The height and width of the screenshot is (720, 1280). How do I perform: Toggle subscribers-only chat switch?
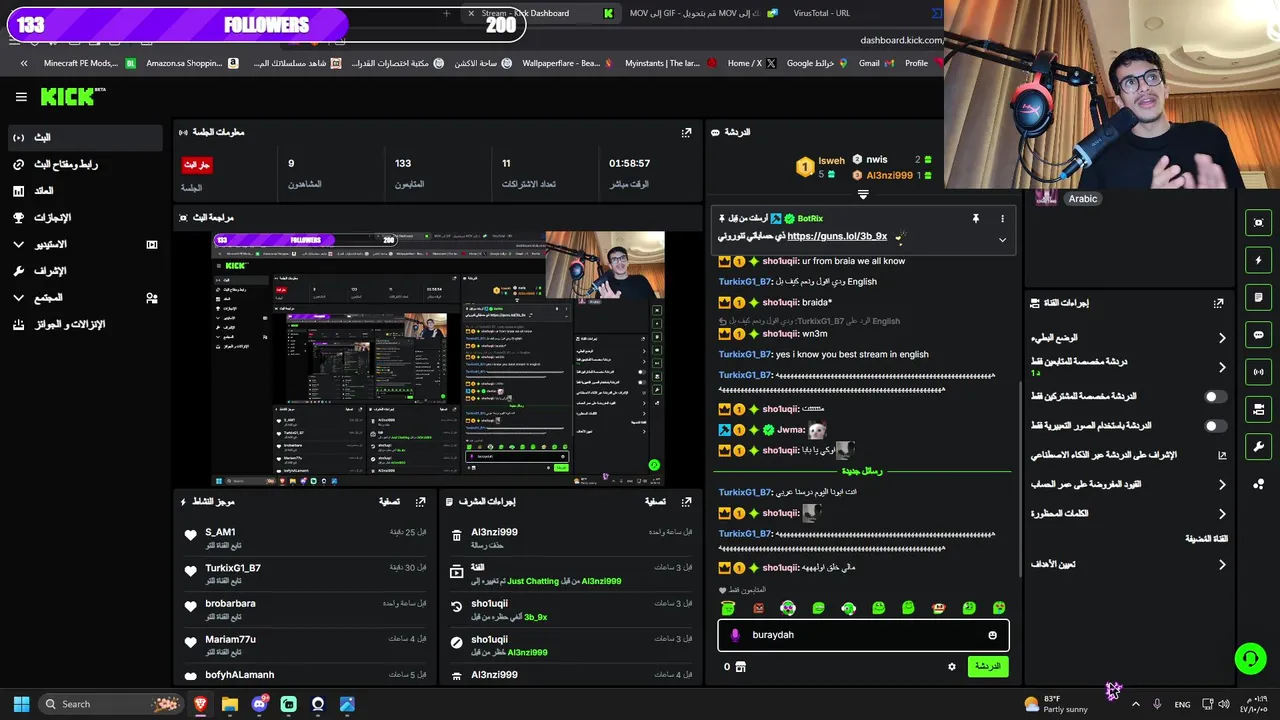[1215, 397]
